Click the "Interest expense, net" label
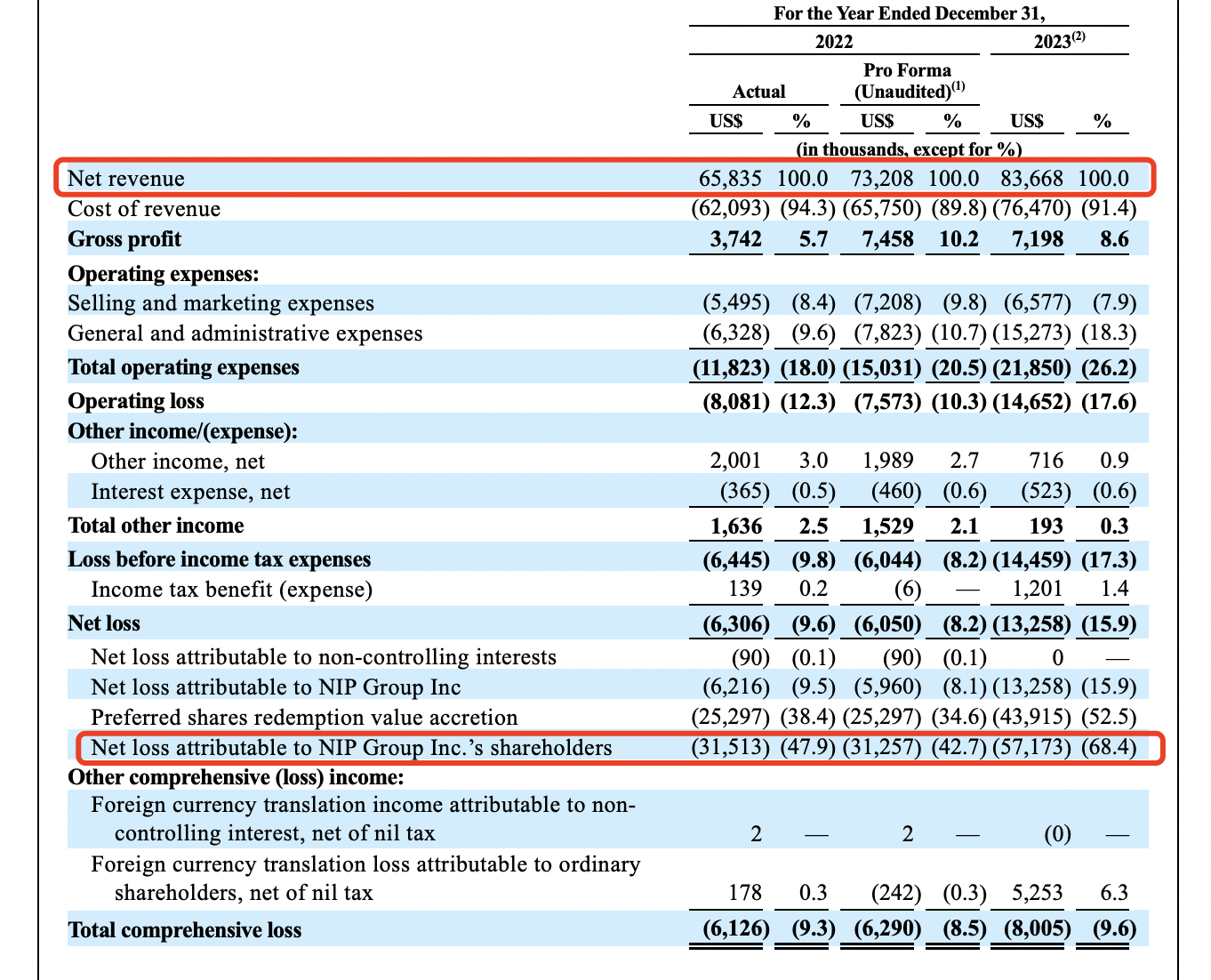 click(x=190, y=492)
